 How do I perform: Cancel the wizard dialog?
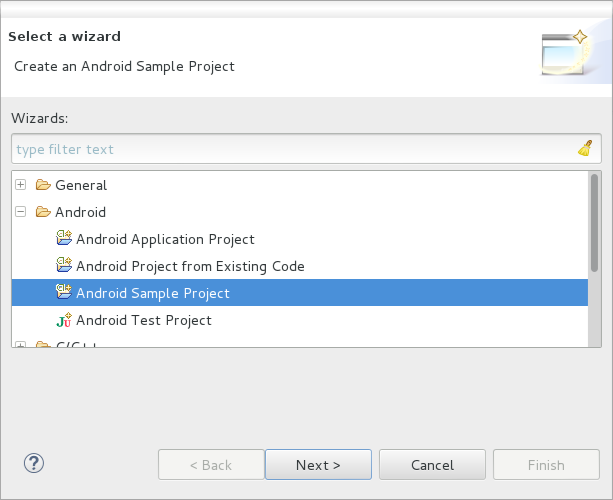tap(432, 465)
